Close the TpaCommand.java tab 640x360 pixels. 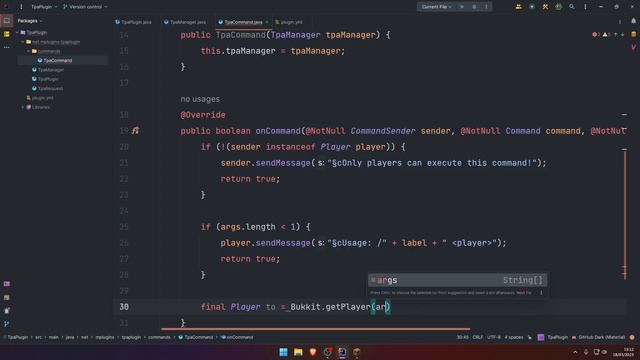(x=267, y=22)
